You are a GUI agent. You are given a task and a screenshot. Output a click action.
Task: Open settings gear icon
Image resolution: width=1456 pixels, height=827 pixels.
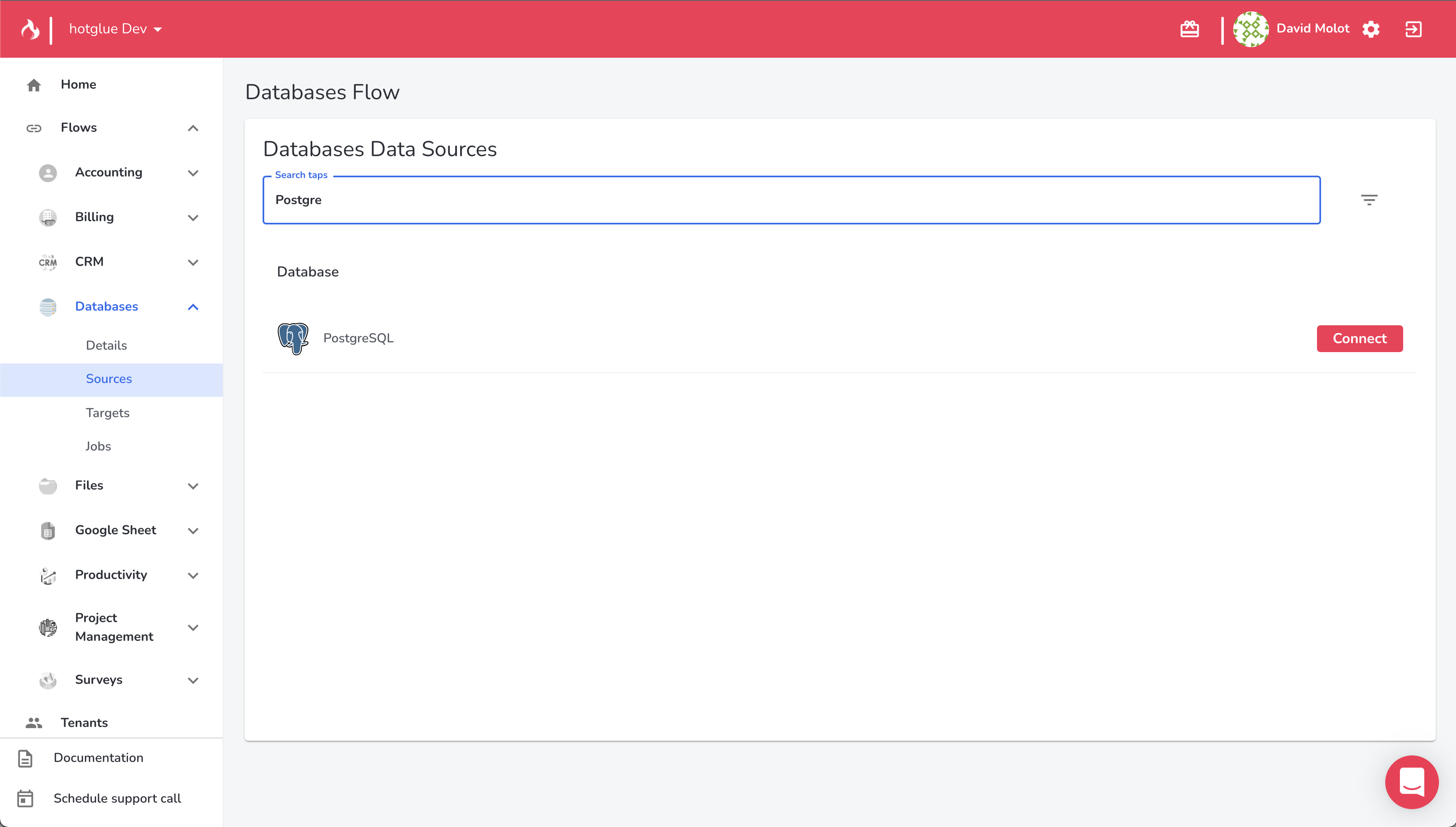[1371, 29]
